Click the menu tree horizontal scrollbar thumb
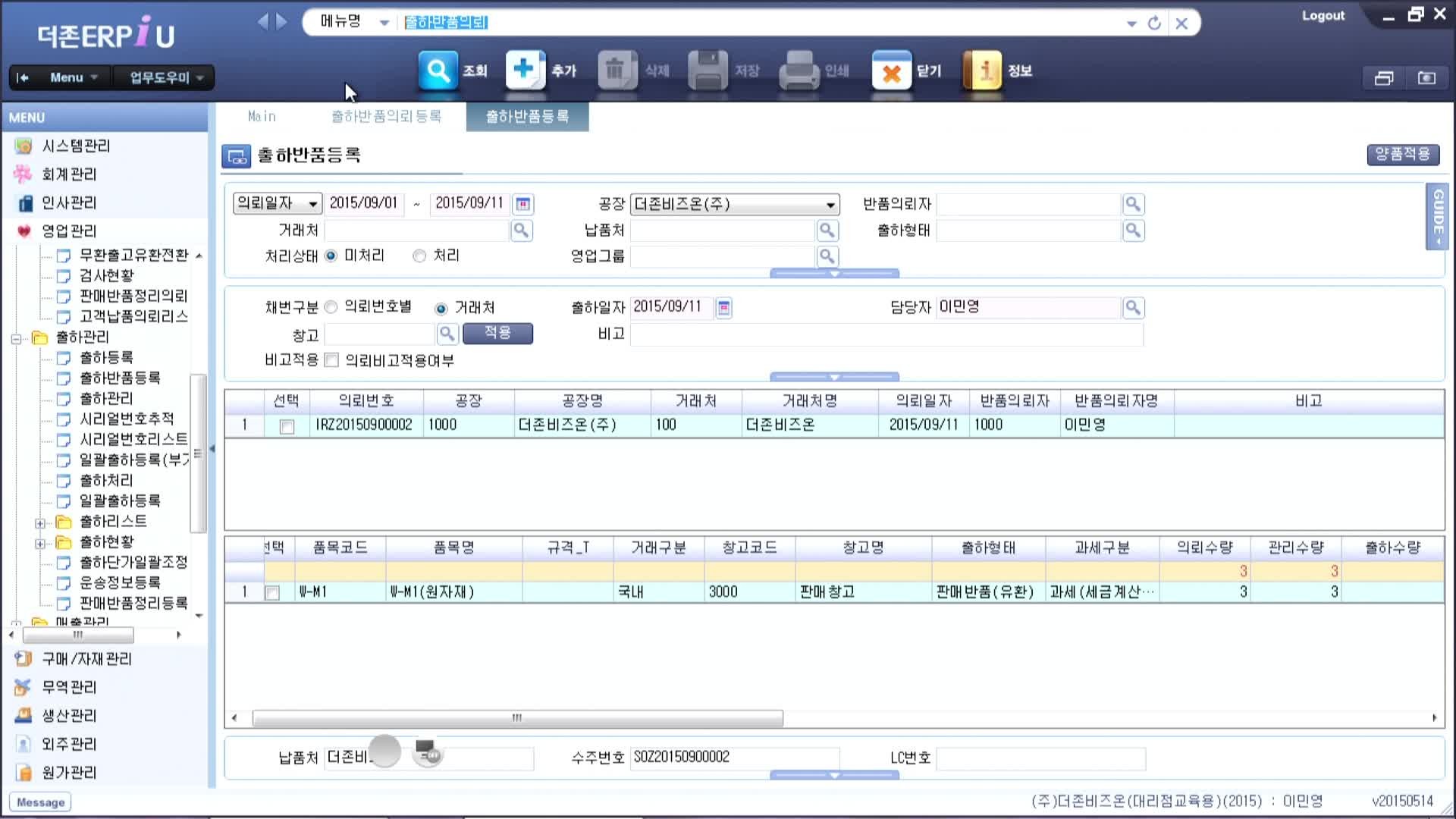Screen dimensions: 1456x819 [x=78, y=635]
